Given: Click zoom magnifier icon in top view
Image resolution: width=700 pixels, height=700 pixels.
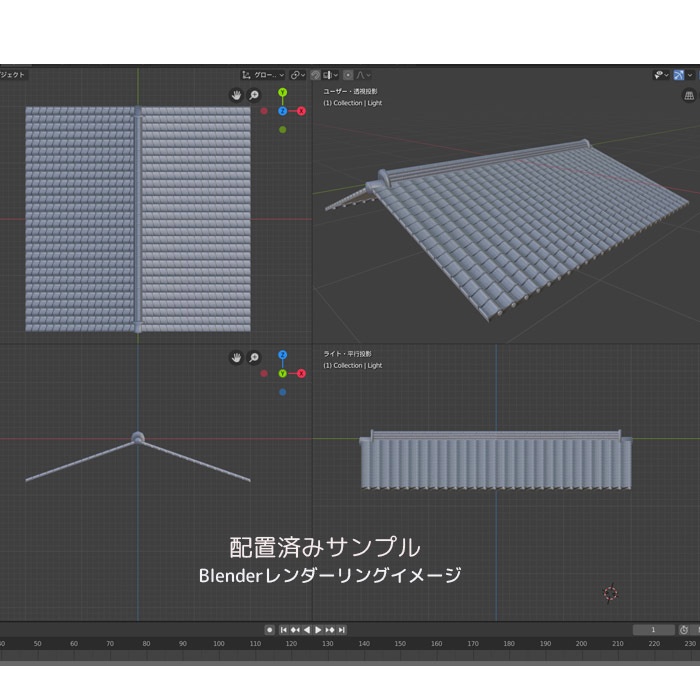Looking at the screenshot, I should 254,95.
